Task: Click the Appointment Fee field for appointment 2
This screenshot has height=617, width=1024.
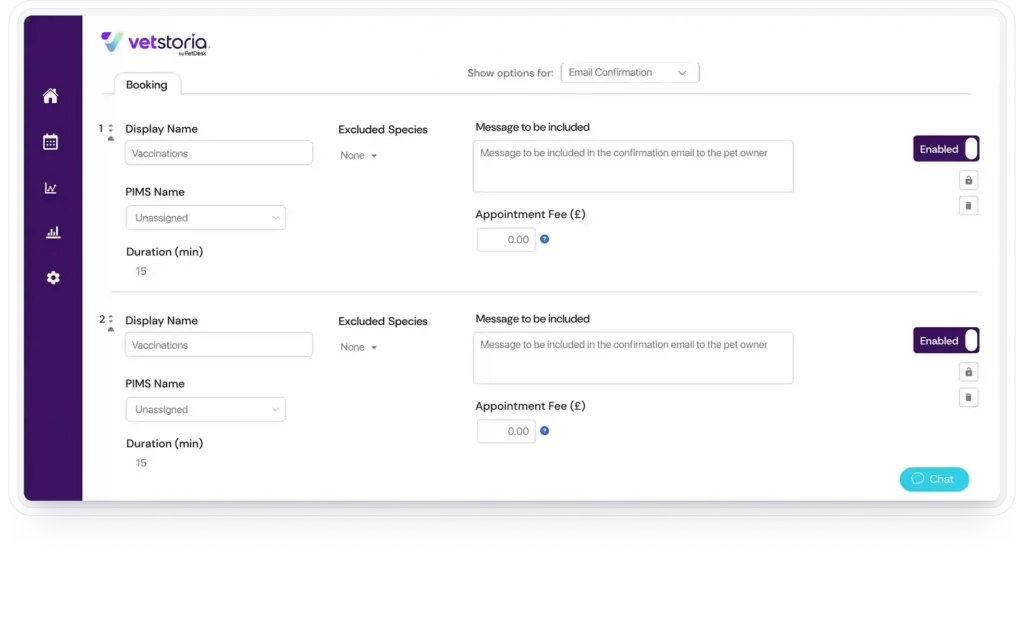Action: 506,432
